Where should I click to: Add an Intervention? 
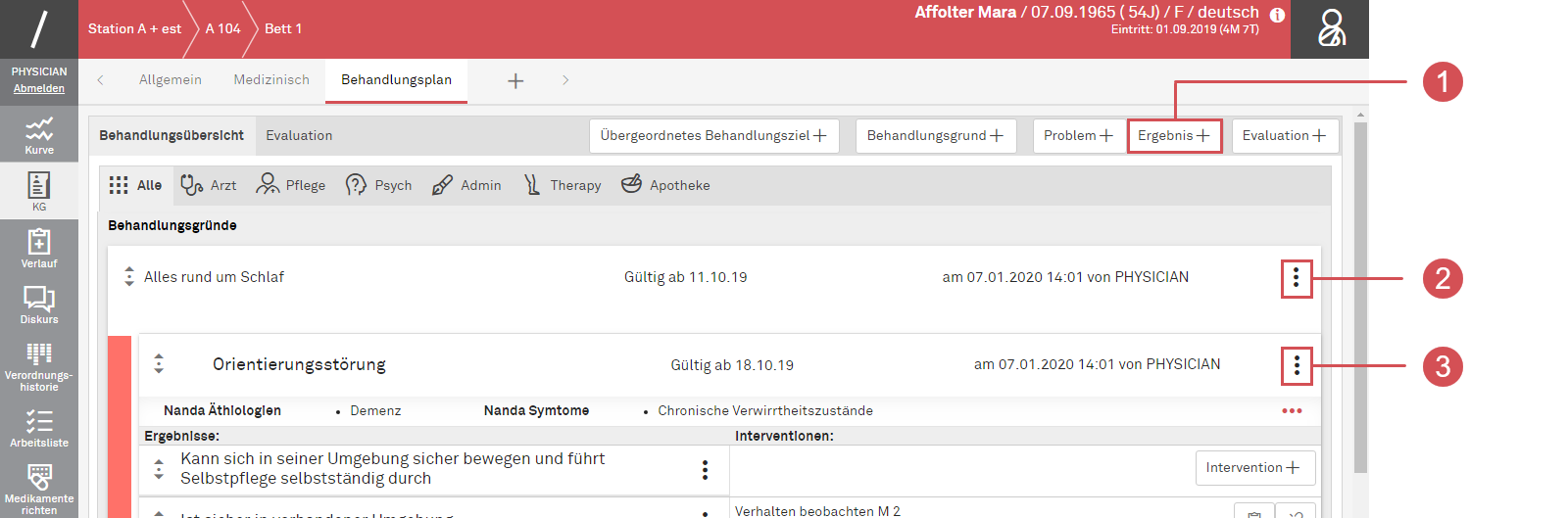[1255, 468]
